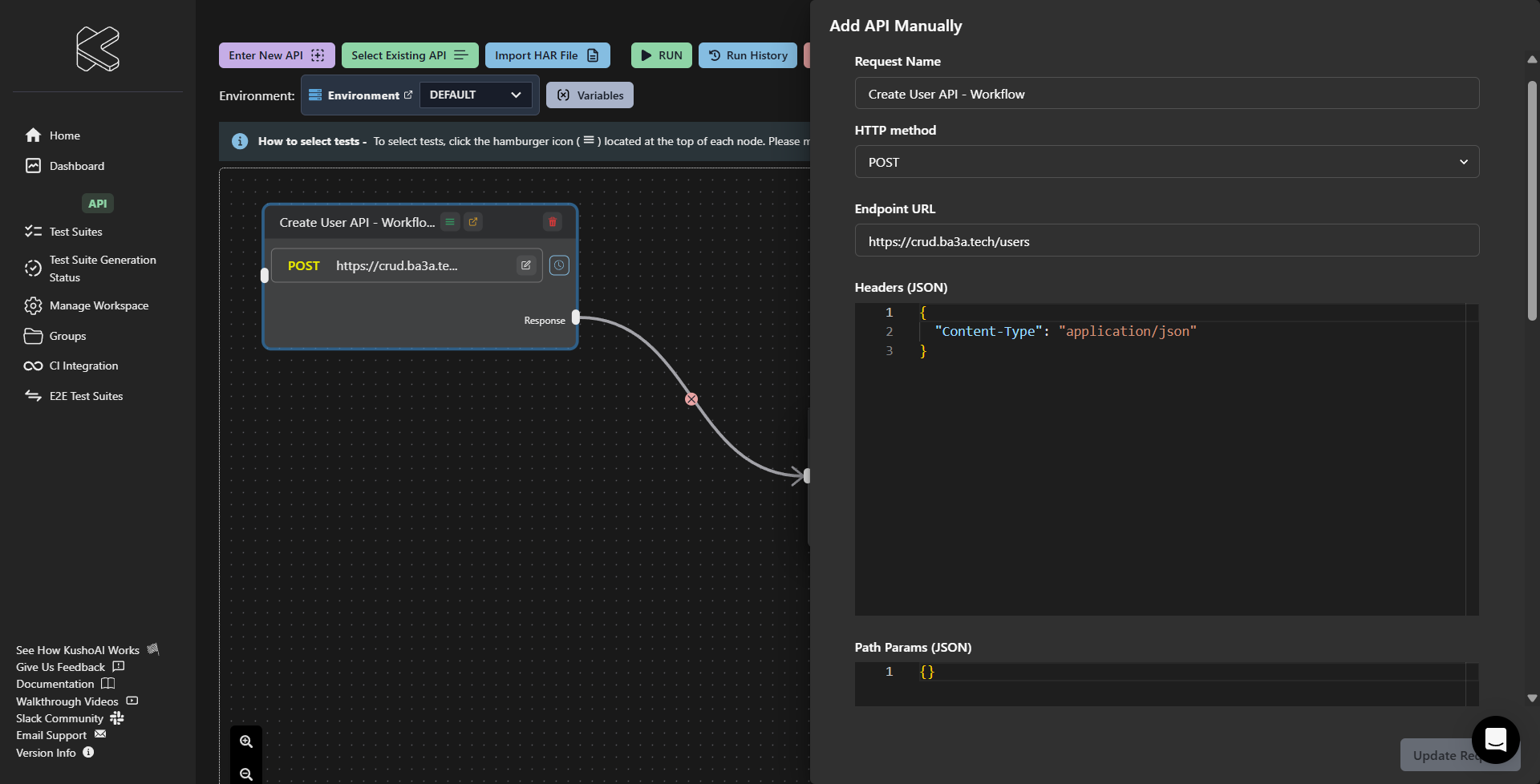Open Select Existing API list
Screen dimensions: 1540x784
[409, 55]
